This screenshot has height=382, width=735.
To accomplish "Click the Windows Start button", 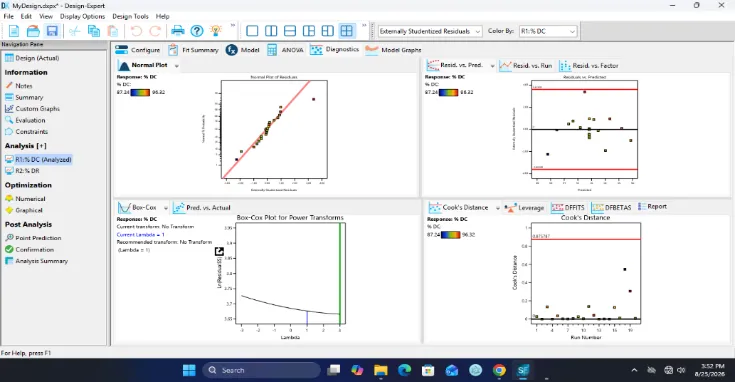I will click(189, 370).
